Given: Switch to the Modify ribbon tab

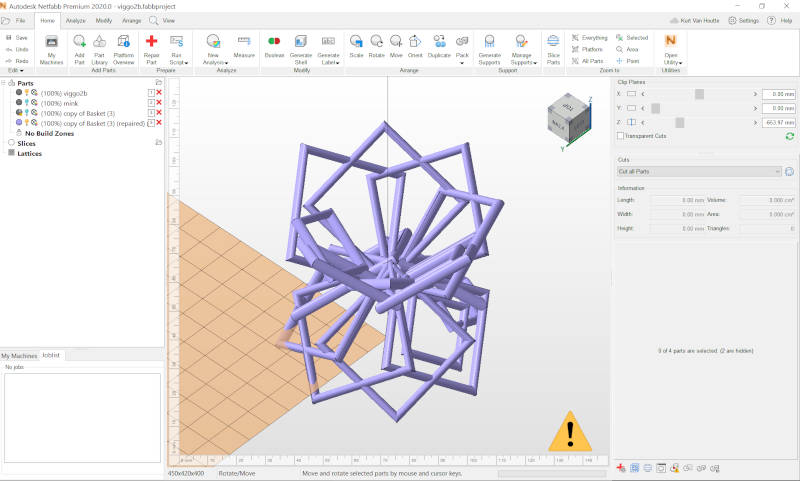Looking at the screenshot, I should point(104,20).
